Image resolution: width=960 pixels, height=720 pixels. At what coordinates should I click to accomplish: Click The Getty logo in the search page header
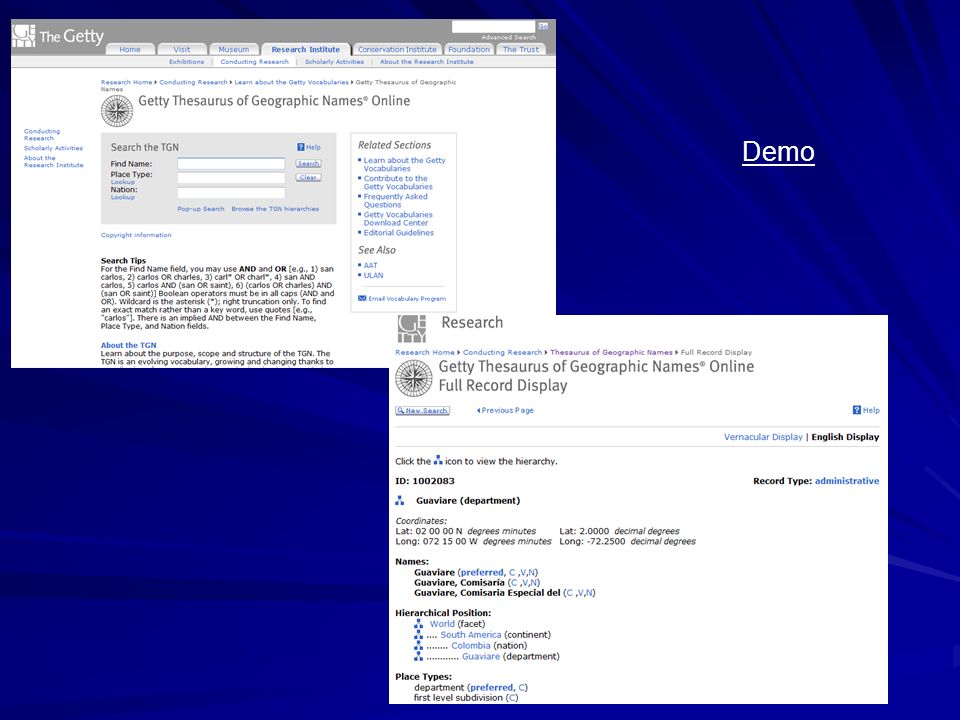click(x=58, y=36)
